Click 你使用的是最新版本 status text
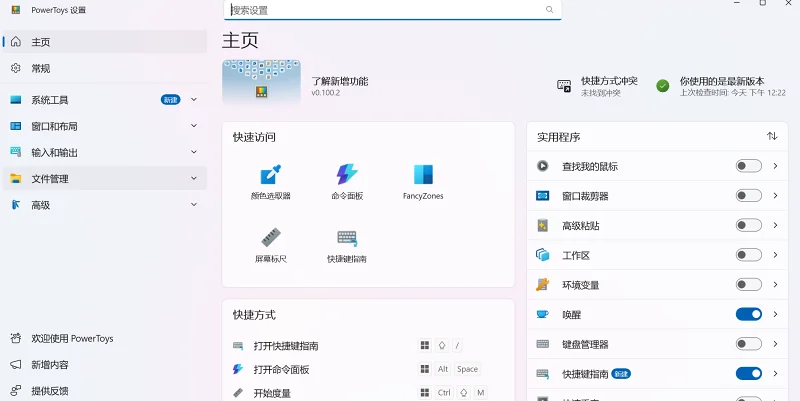 pos(722,81)
